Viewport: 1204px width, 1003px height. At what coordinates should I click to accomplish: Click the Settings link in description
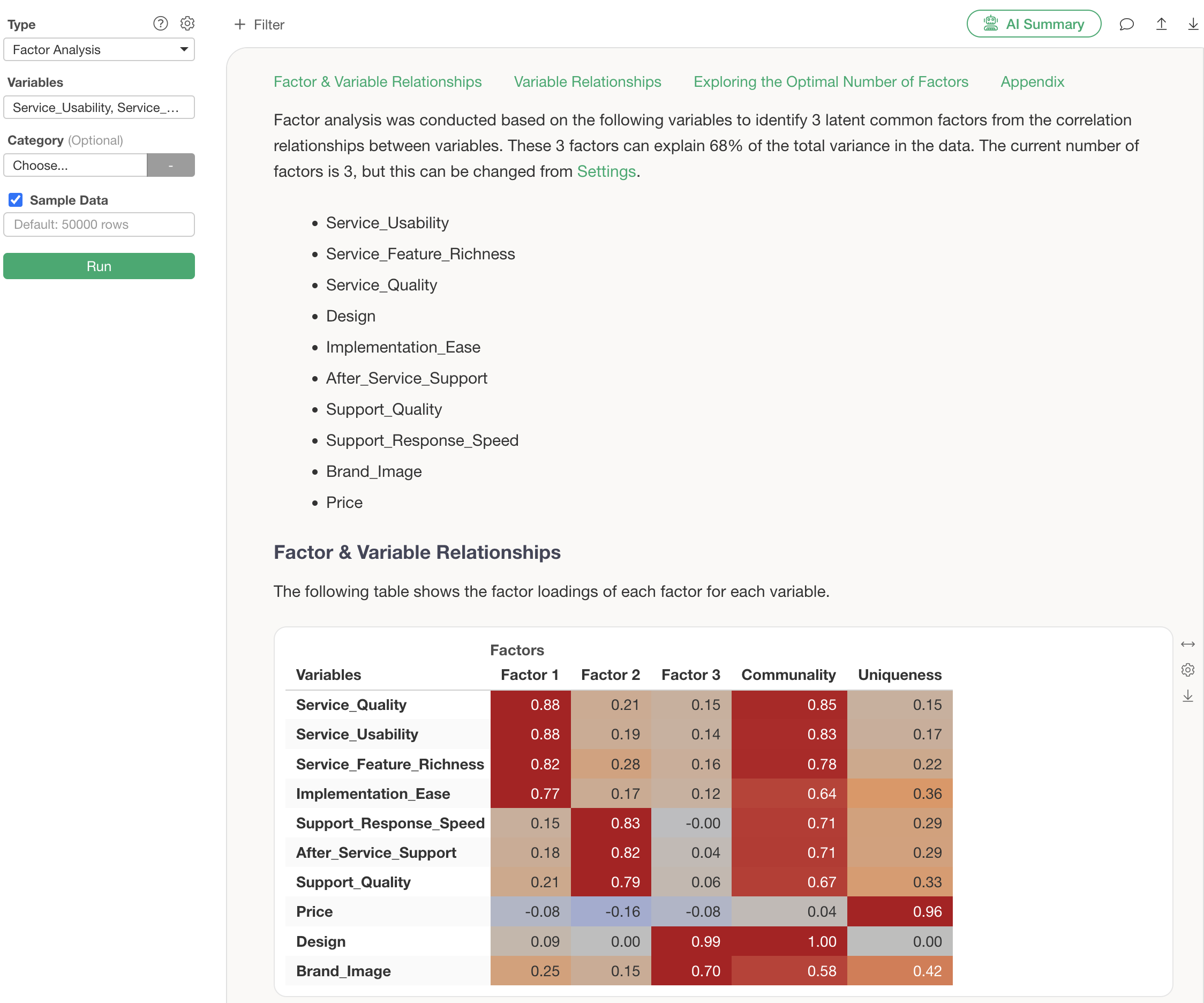click(x=606, y=171)
